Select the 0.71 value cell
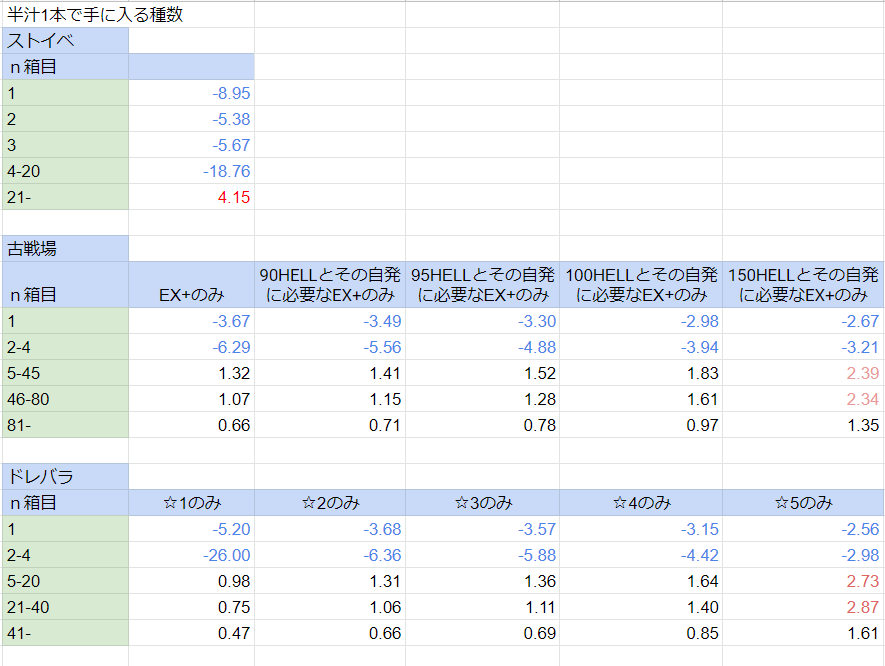This screenshot has width=885, height=666. click(x=330, y=424)
